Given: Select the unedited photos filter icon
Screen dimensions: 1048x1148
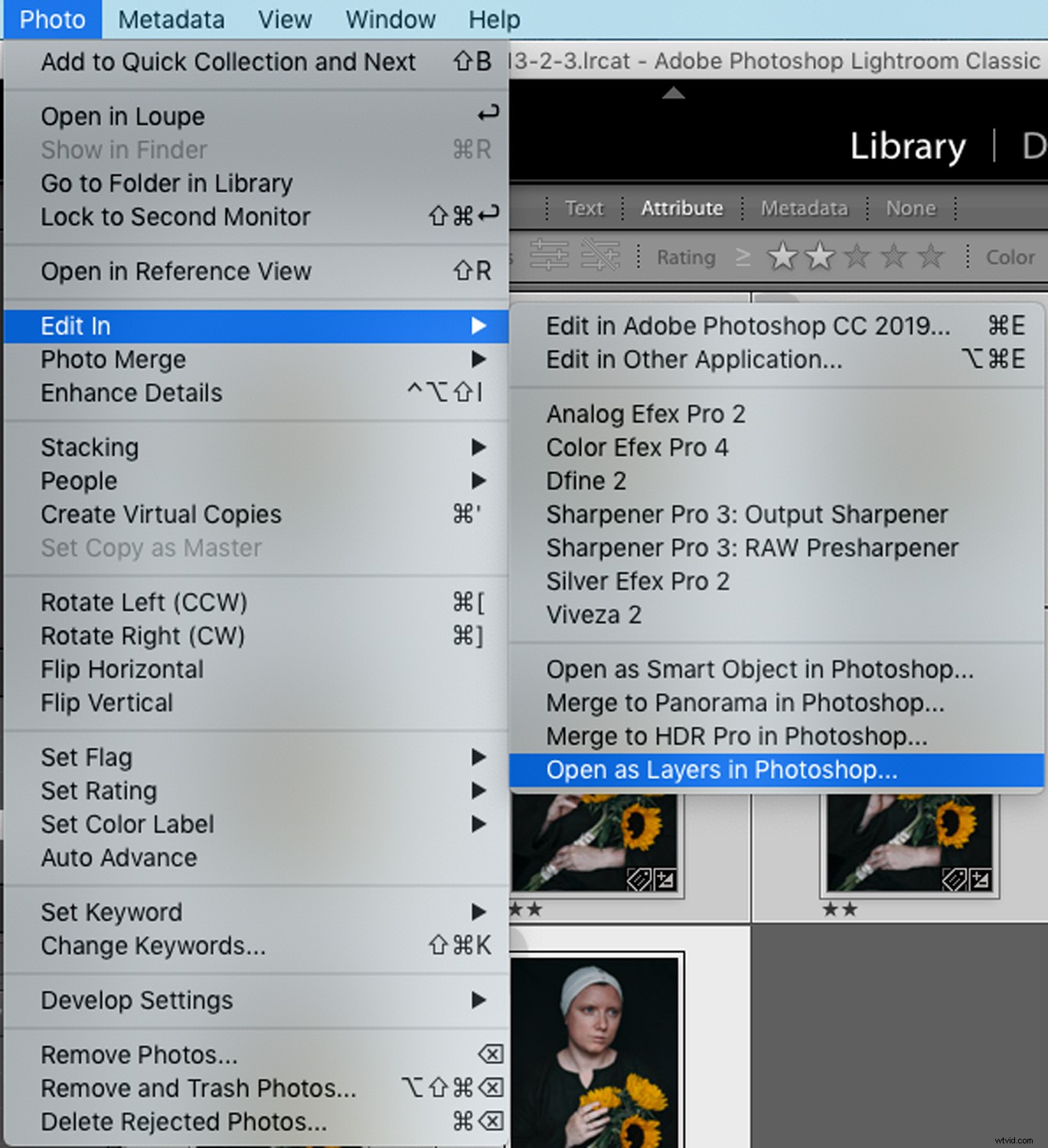Looking at the screenshot, I should point(601,255).
